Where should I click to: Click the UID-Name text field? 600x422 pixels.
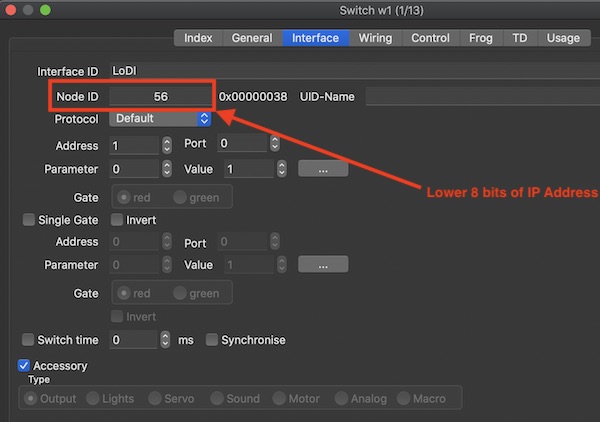point(480,97)
